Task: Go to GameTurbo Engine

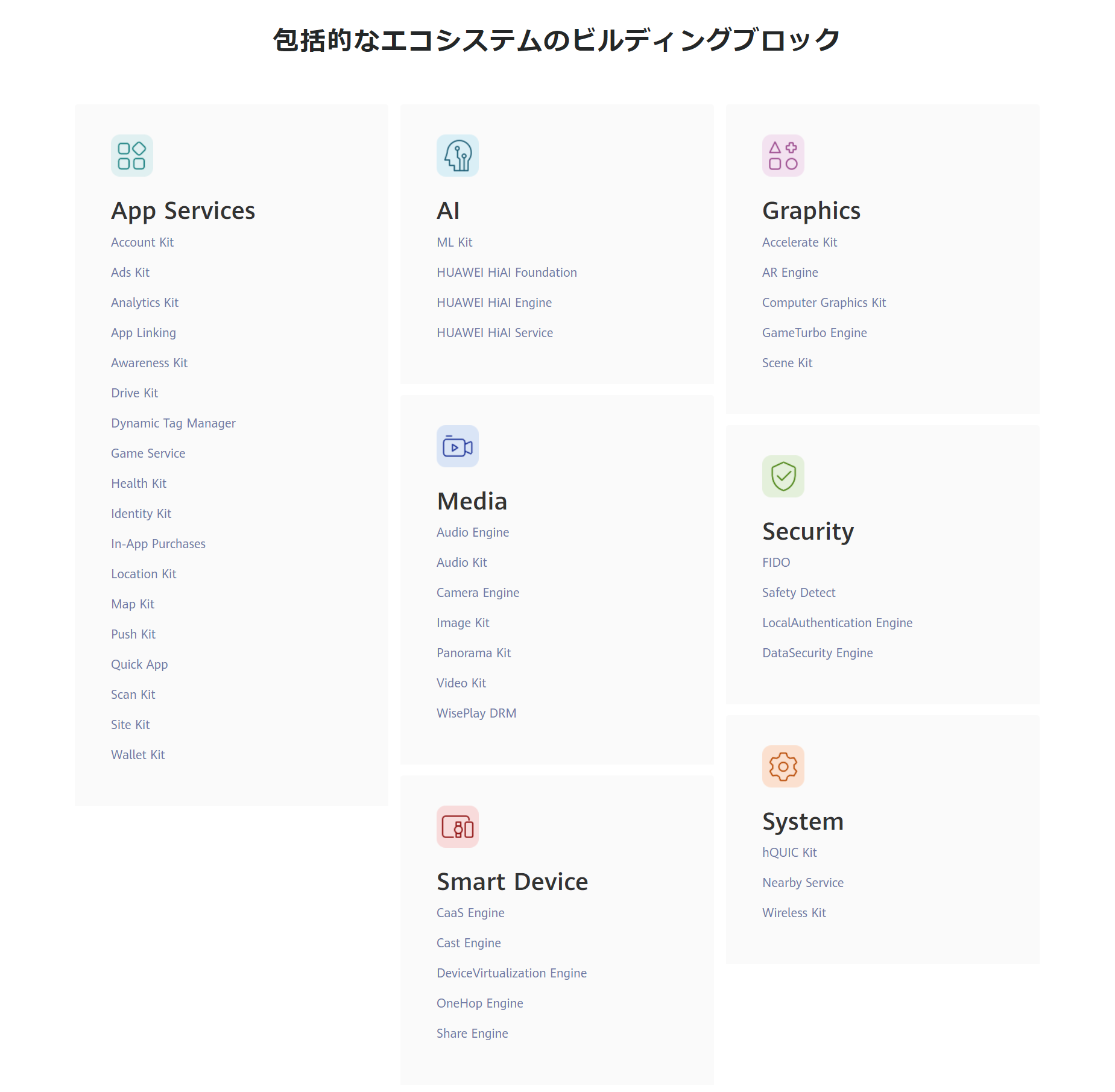Action: tap(815, 333)
